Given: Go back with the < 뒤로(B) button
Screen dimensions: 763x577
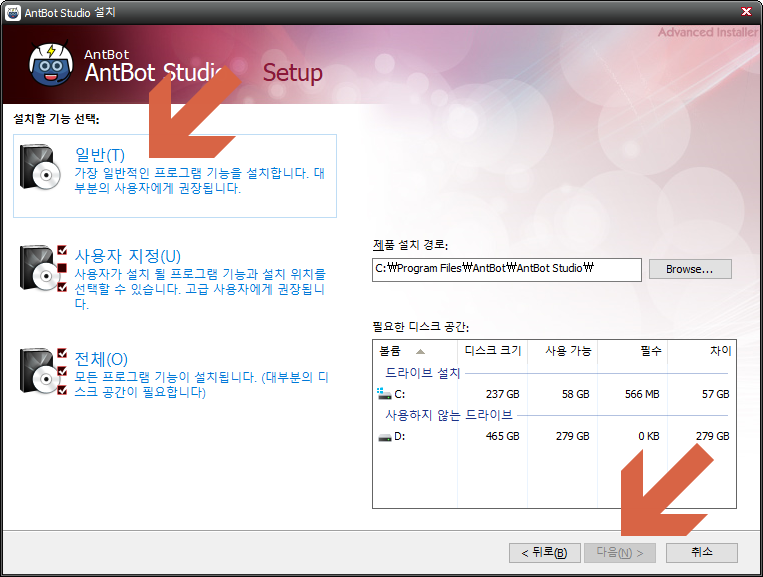Looking at the screenshot, I should click(x=545, y=553).
